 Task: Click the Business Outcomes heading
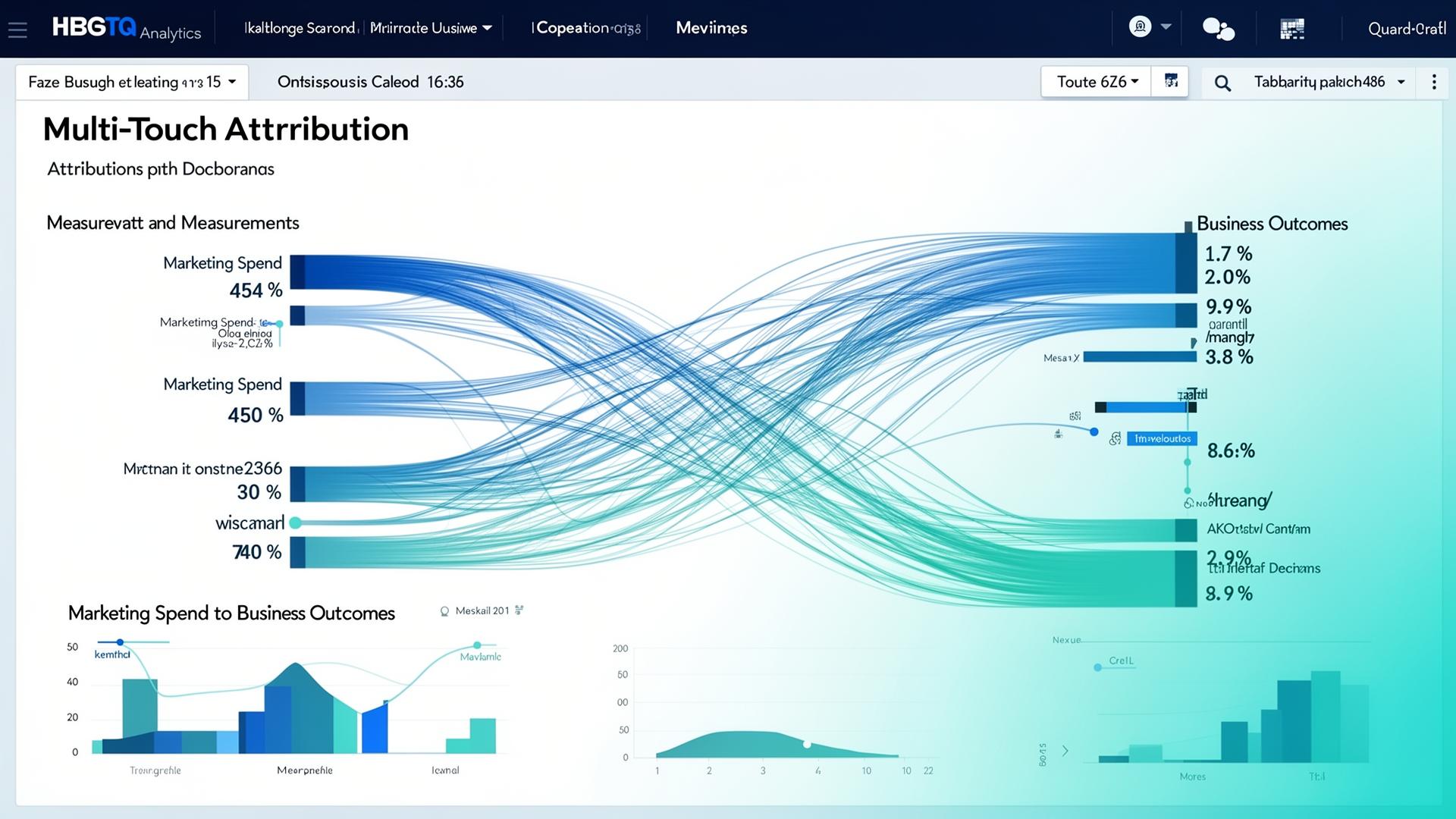pyautogui.click(x=1272, y=224)
